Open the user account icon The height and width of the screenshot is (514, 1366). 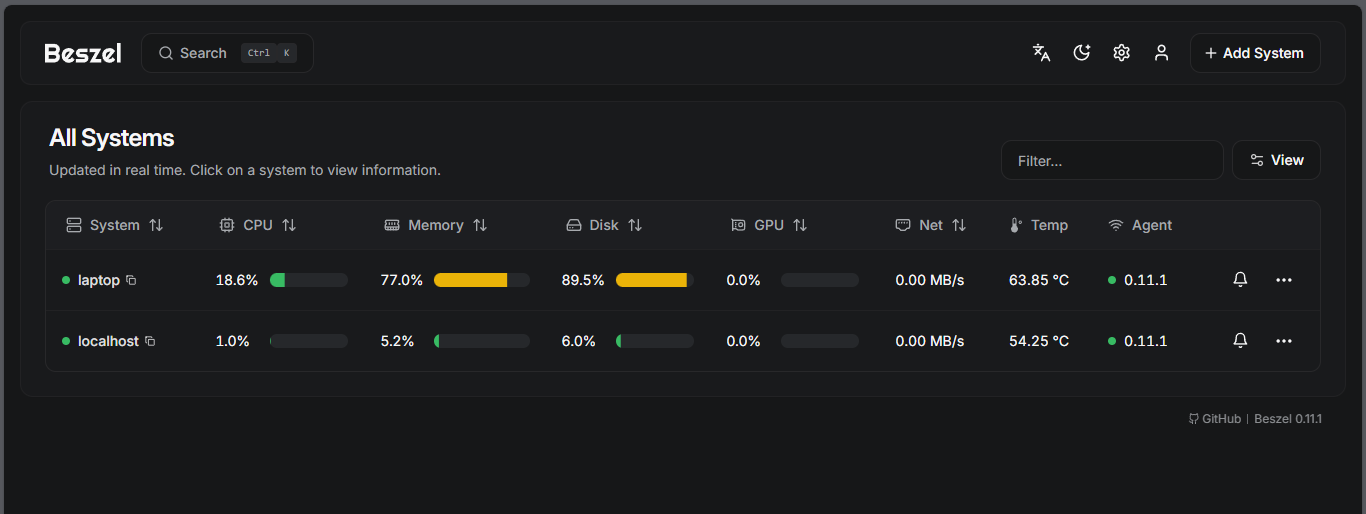point(1161,53)
